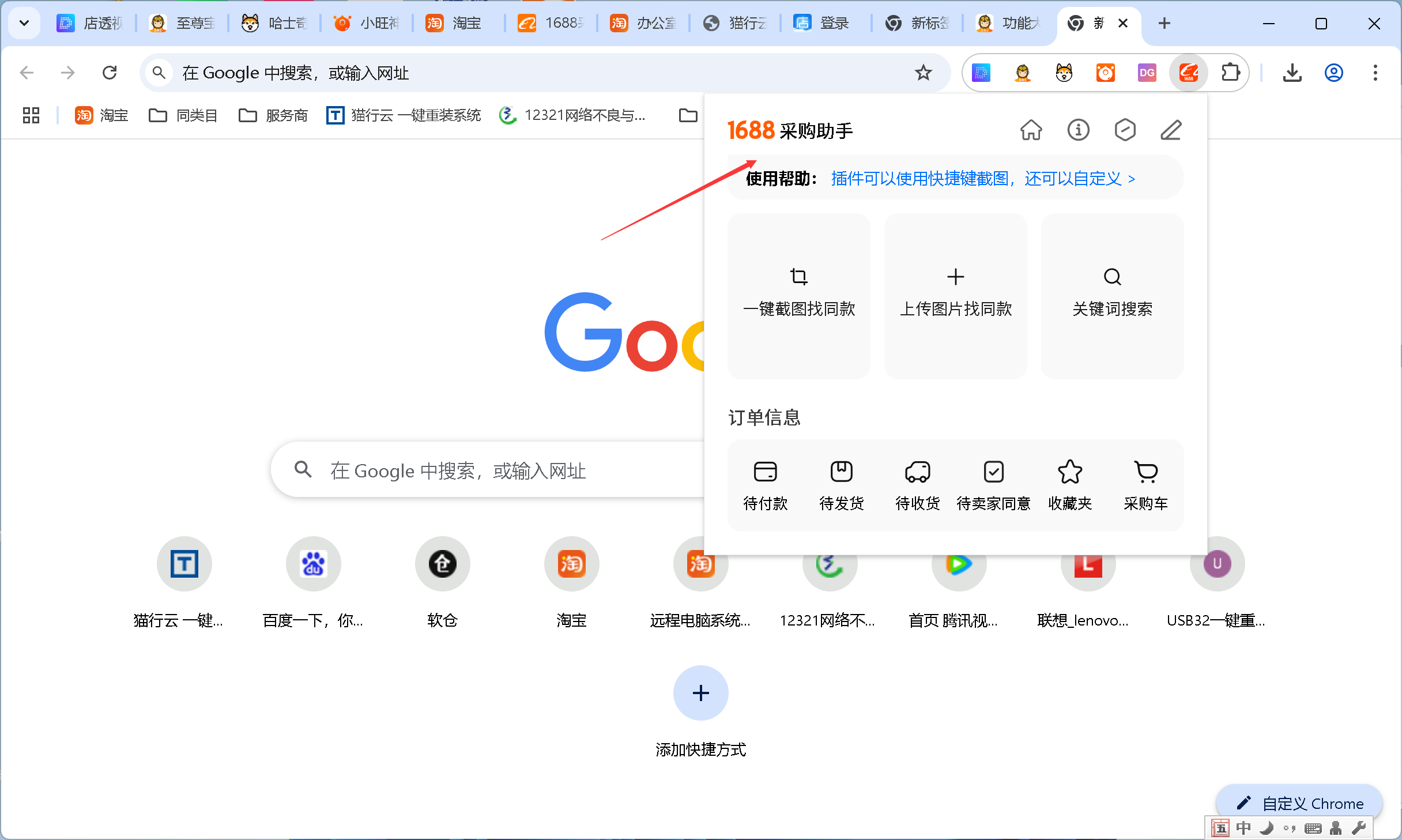Viewport: 1402px width, 840px height.
Task: Start 一键截图找同款 screenshot search
Action: 799,296
